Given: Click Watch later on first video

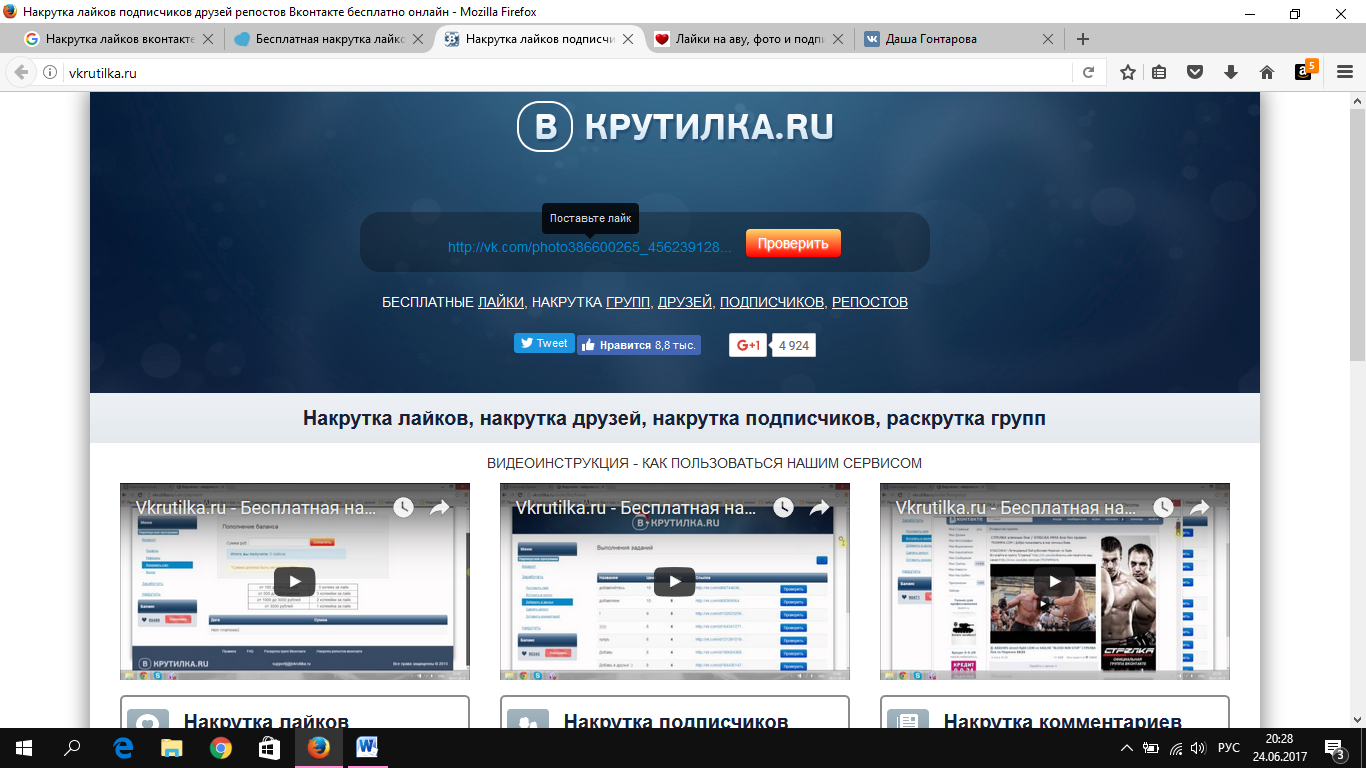Looking at the screenshot, I should 403,508.
